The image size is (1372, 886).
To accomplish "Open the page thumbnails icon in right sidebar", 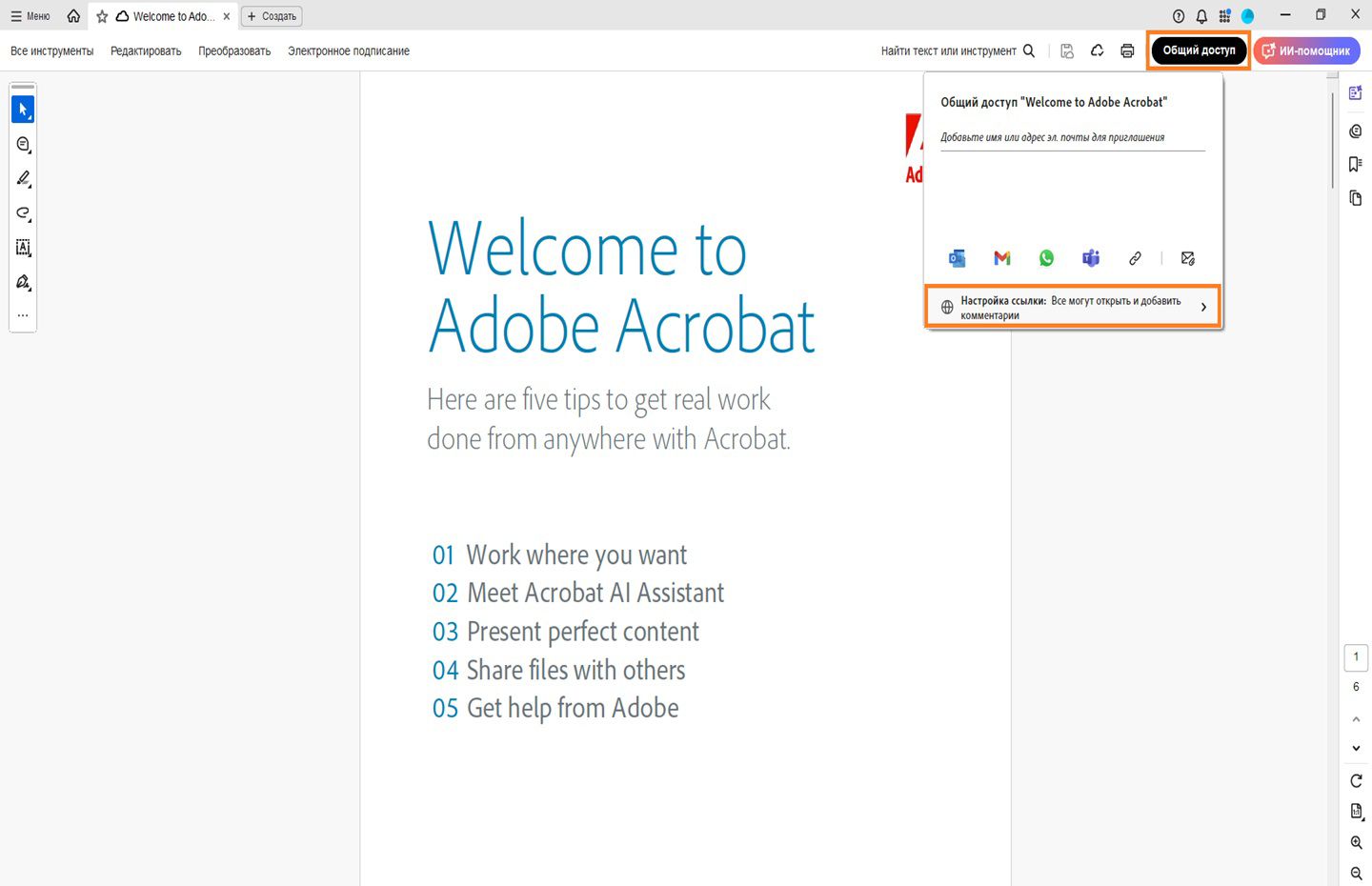I will click(1356, 198).
